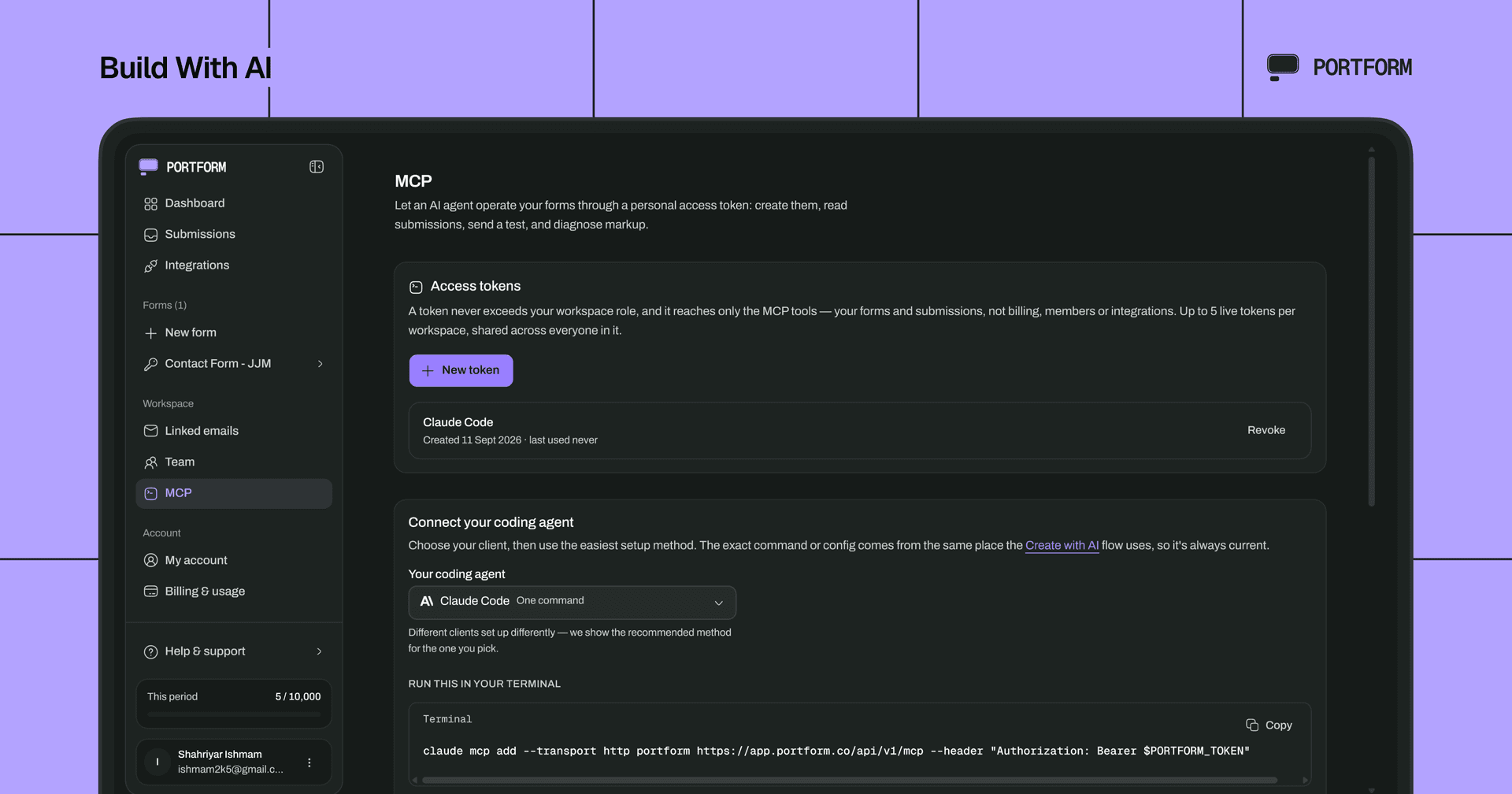
Task: Open Billing & usage page
Action: [234, 592]
